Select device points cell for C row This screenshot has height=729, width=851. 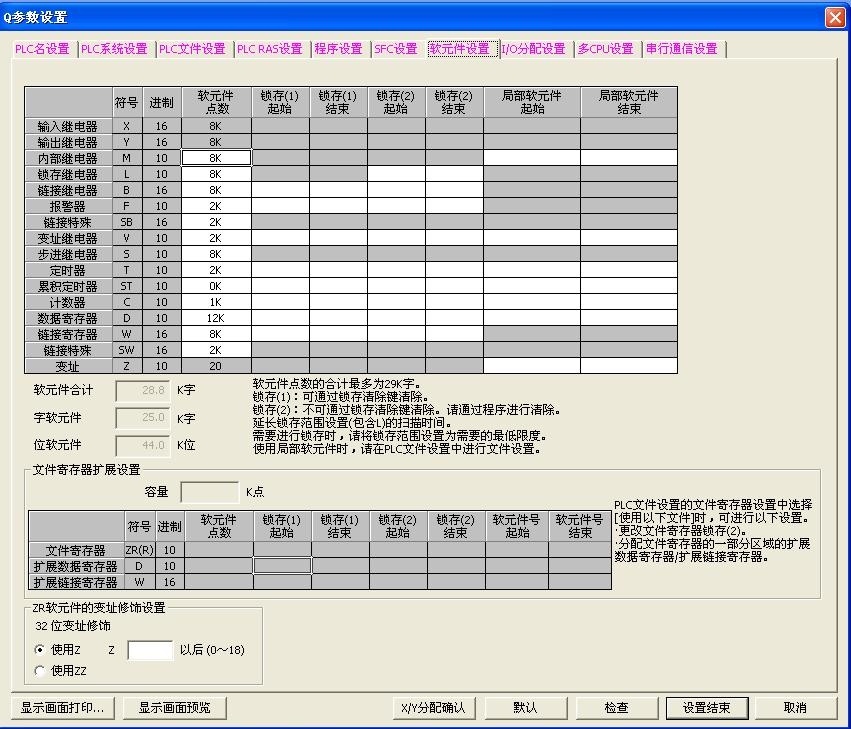pyautogui.click(x=217, y=302)
